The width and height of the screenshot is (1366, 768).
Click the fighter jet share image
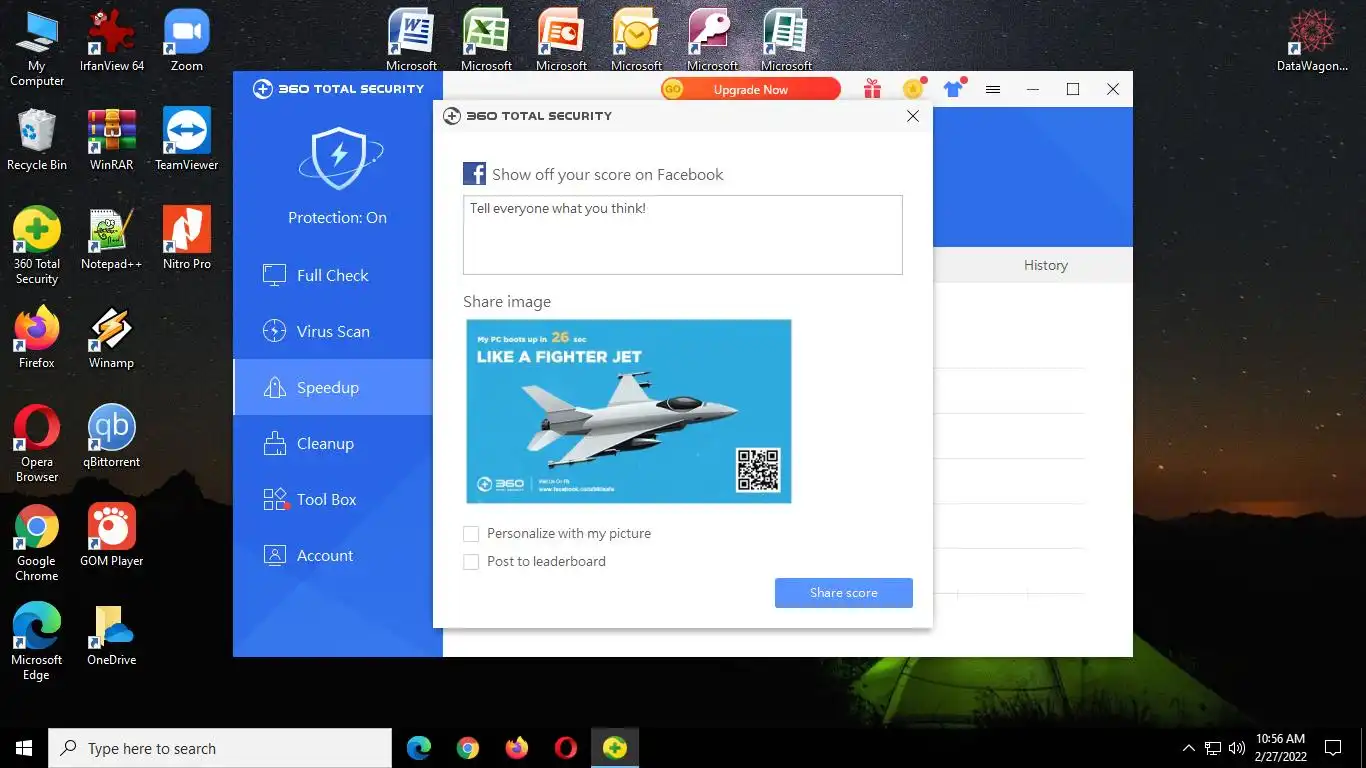click(x=629, y=411)
